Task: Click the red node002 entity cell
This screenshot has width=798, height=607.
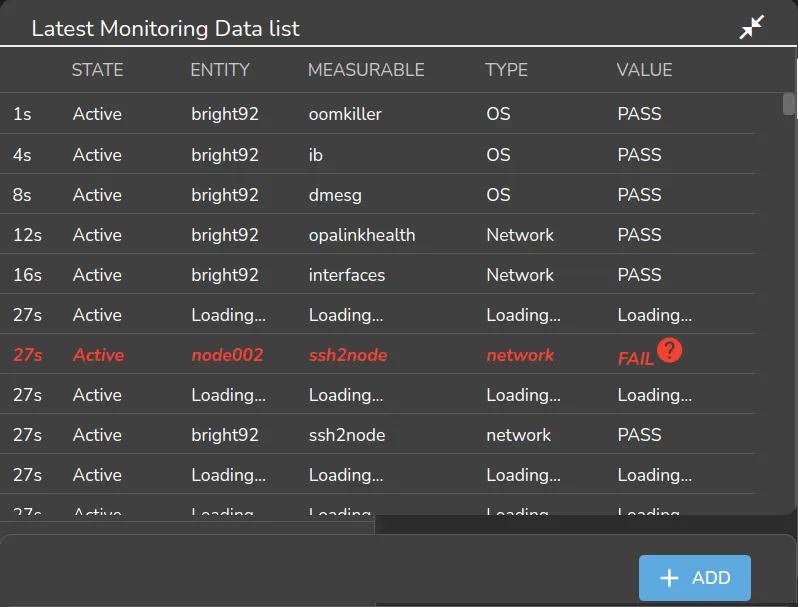Action: (x=227, y=355)
